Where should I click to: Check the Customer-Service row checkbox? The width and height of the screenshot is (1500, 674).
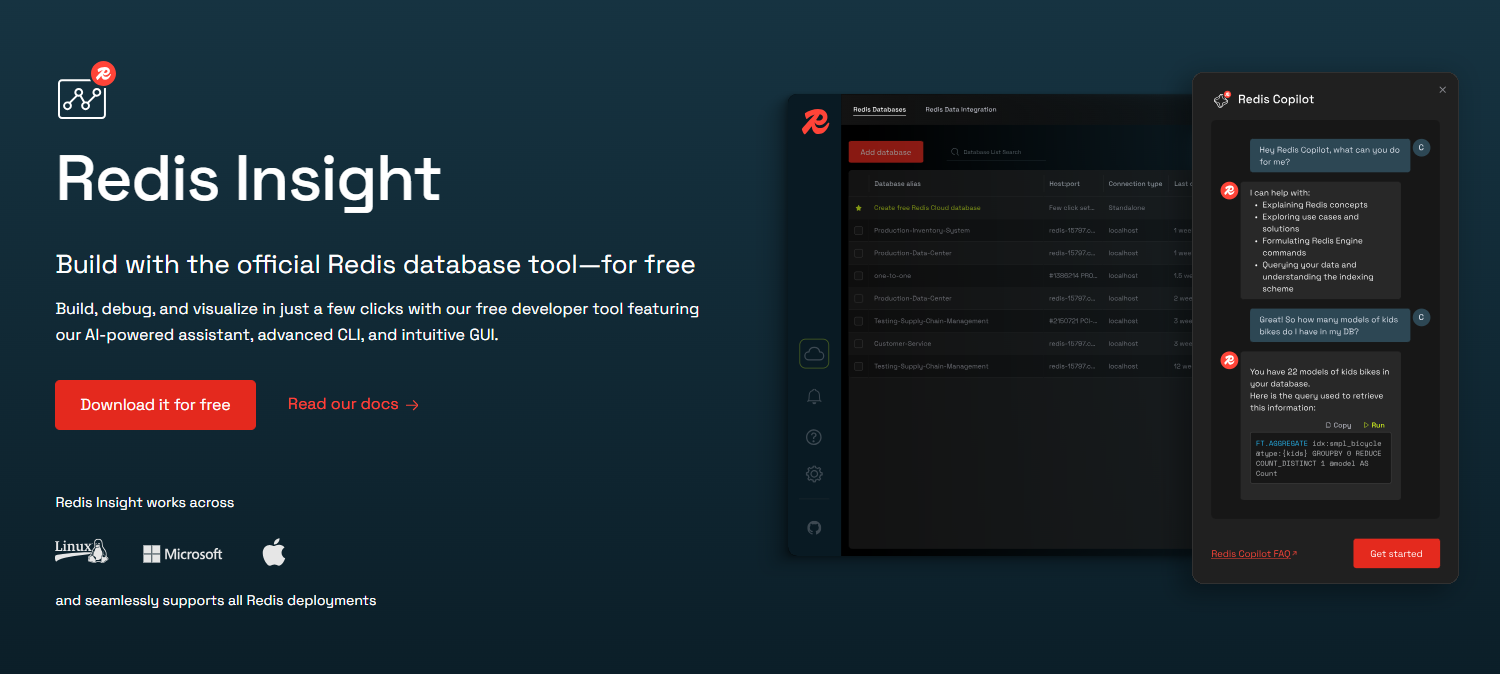pos(858,344)
